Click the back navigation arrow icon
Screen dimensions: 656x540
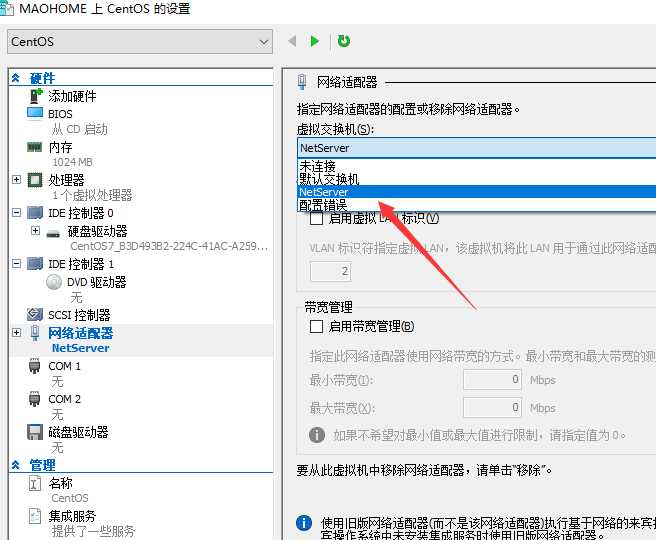[x=292, y=41]
